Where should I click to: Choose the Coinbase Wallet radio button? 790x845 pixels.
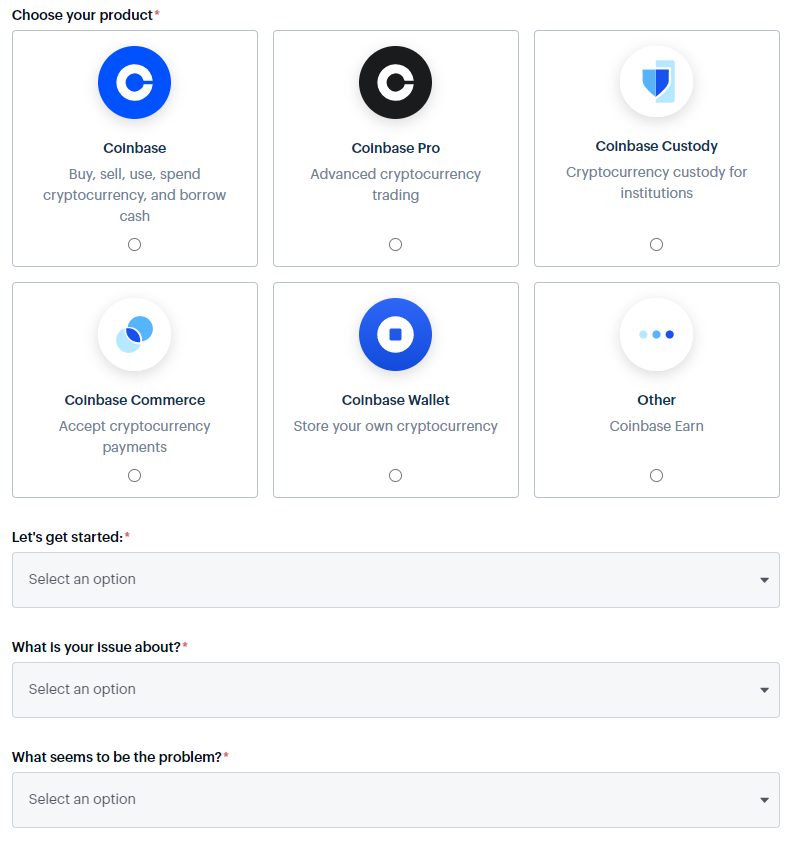tap(396, 475)
